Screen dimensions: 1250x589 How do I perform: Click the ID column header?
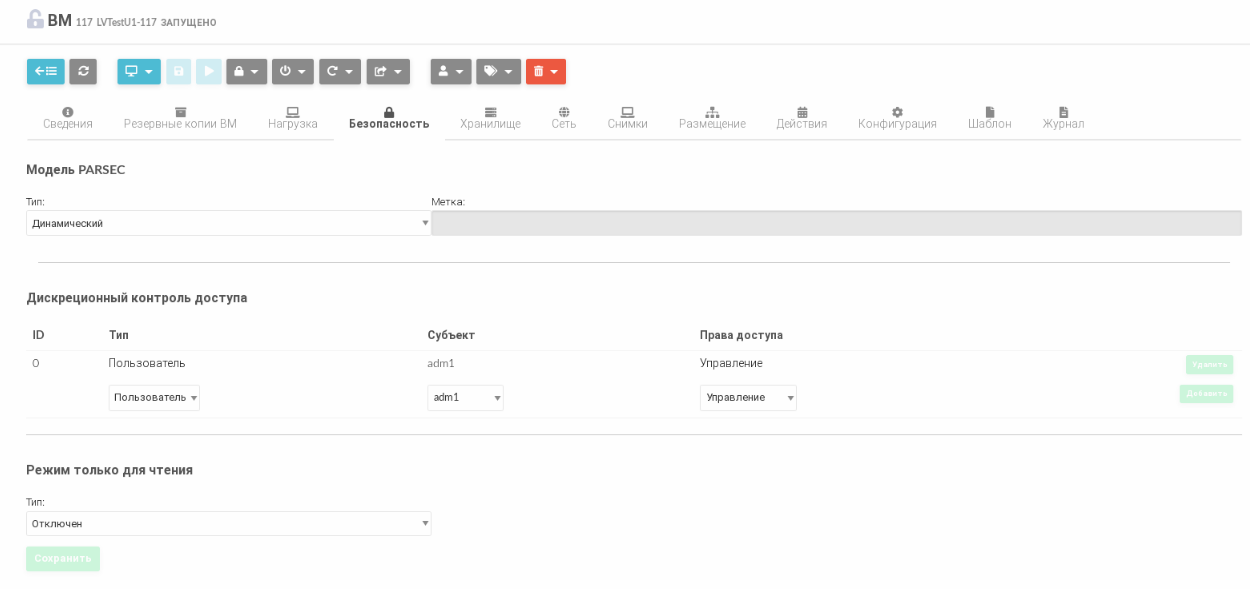(x=38, y=335)
